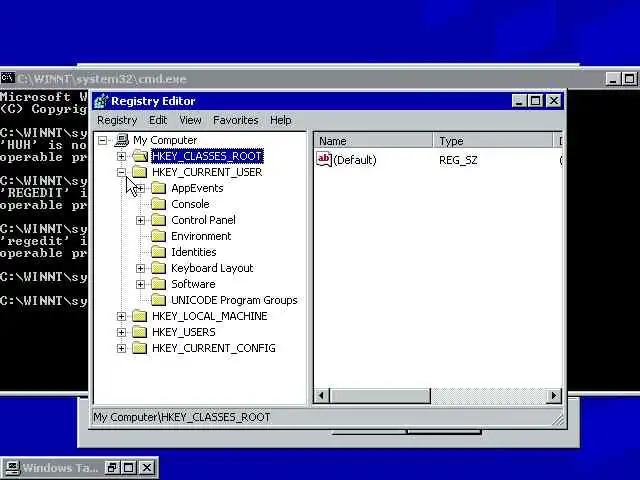Click the Type column header
640x480 pixels.
[493, 141]
